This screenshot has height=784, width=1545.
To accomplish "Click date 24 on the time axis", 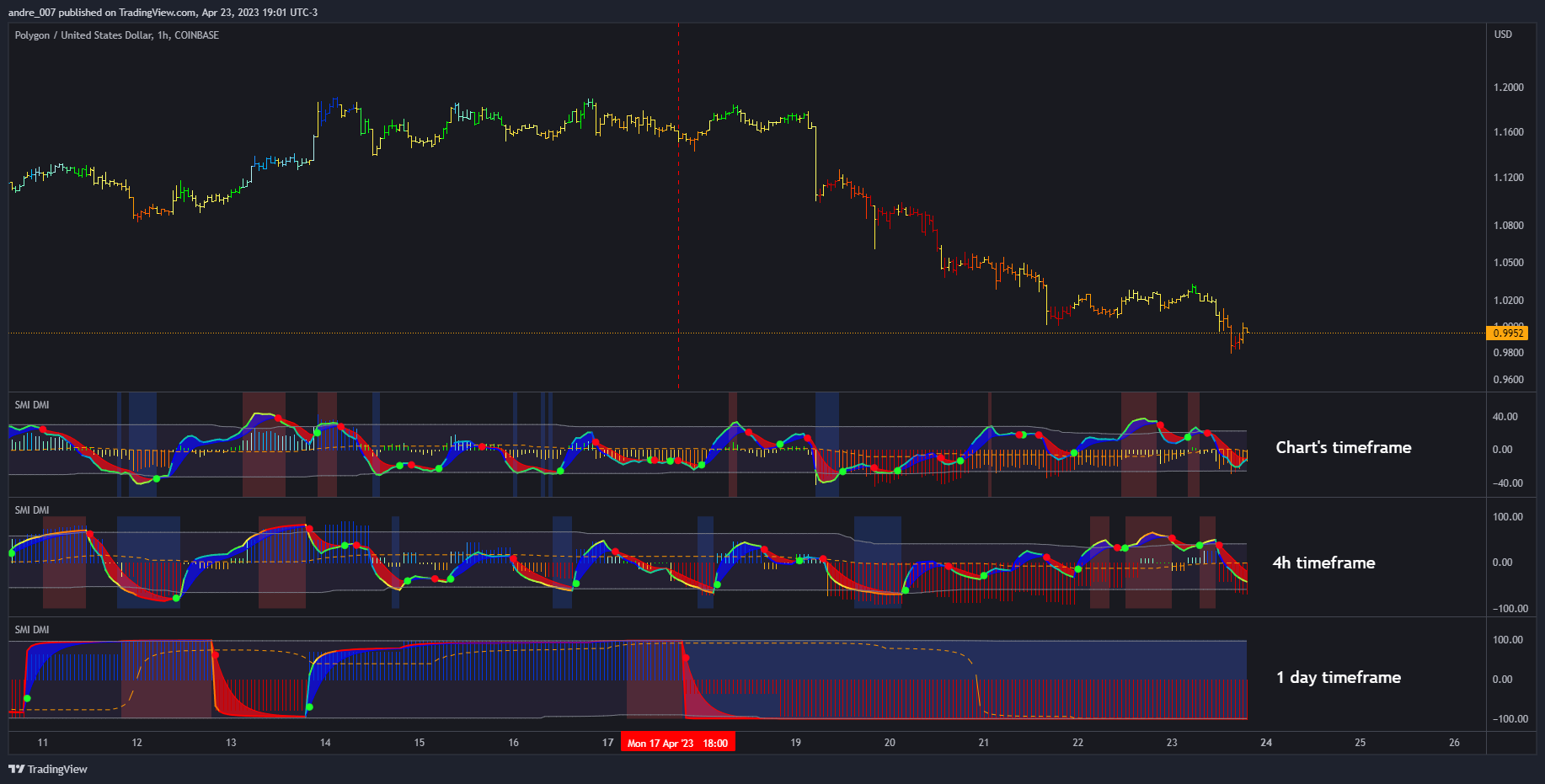I will coord(1266,743).
